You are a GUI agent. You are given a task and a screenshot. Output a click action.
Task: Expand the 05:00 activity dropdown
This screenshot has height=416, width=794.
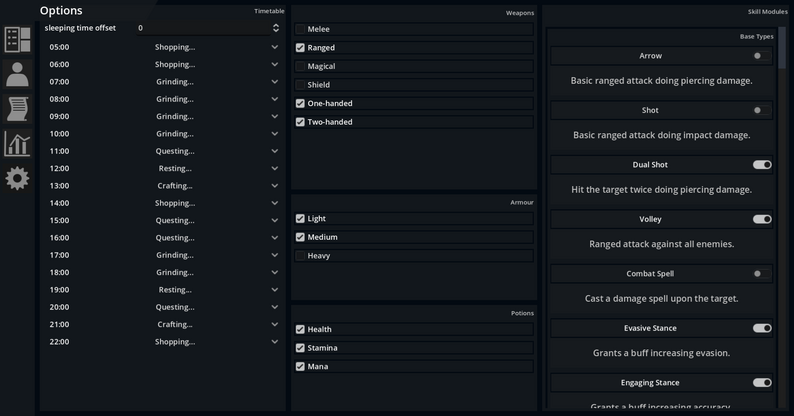click(275, 47)
